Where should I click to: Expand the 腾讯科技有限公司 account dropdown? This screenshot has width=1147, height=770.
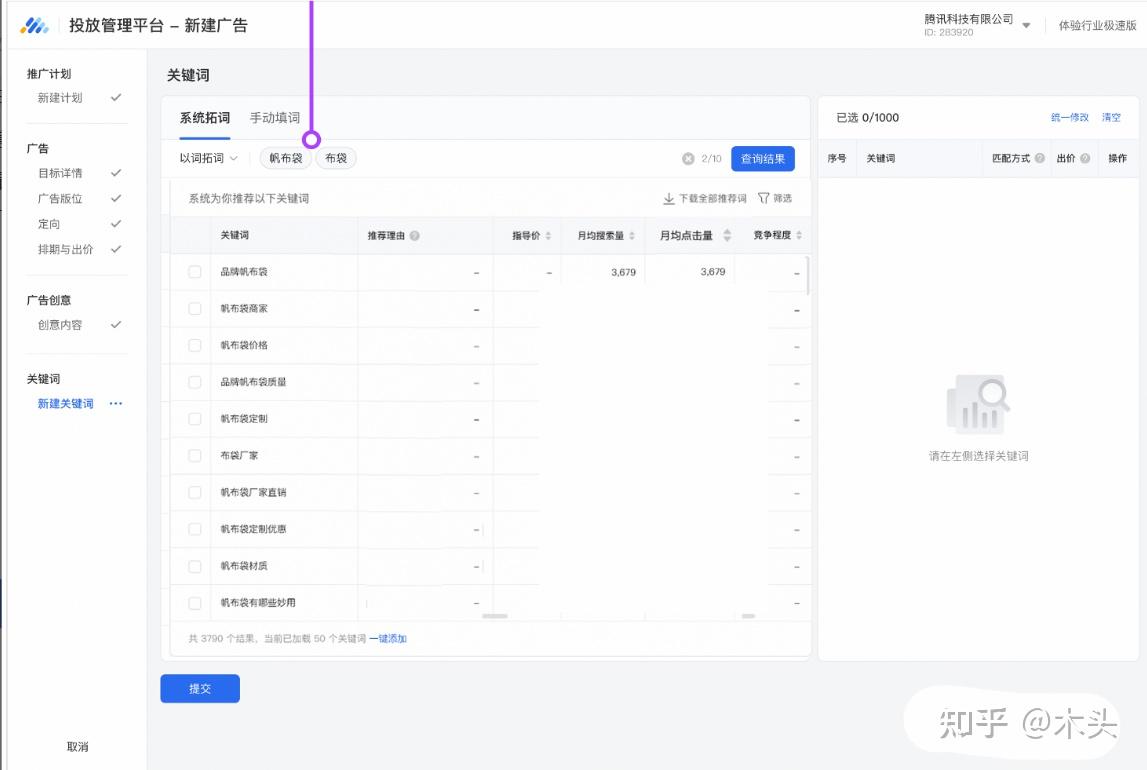(1026, 26)
